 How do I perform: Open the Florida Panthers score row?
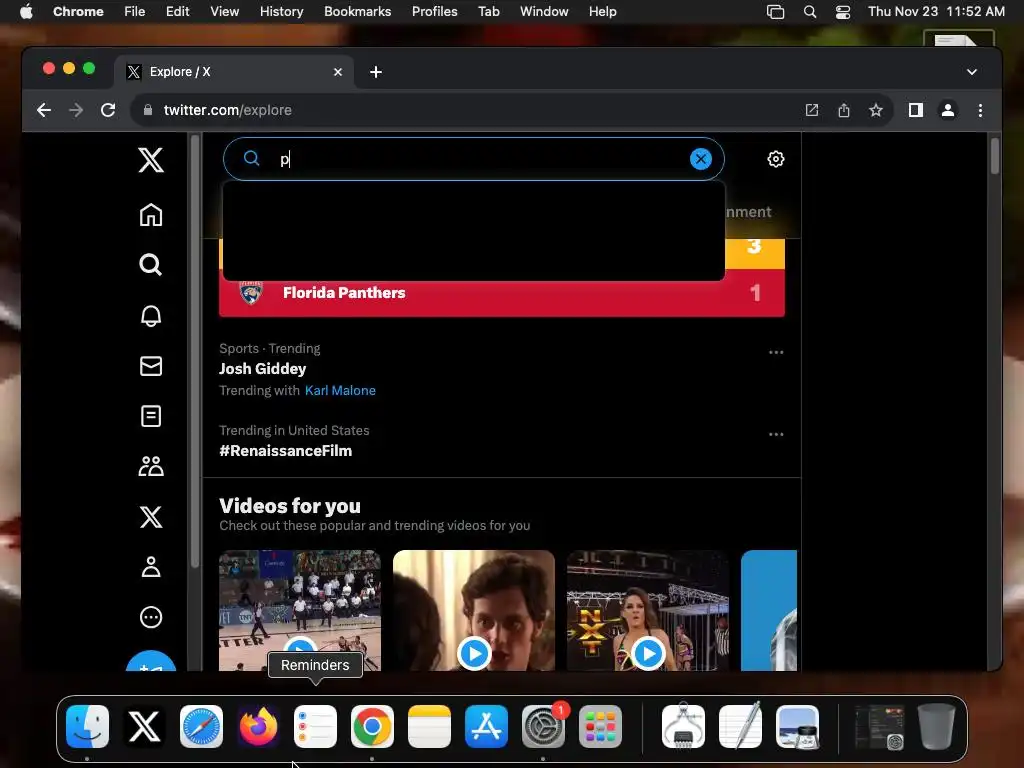click(x=502, y=293)
